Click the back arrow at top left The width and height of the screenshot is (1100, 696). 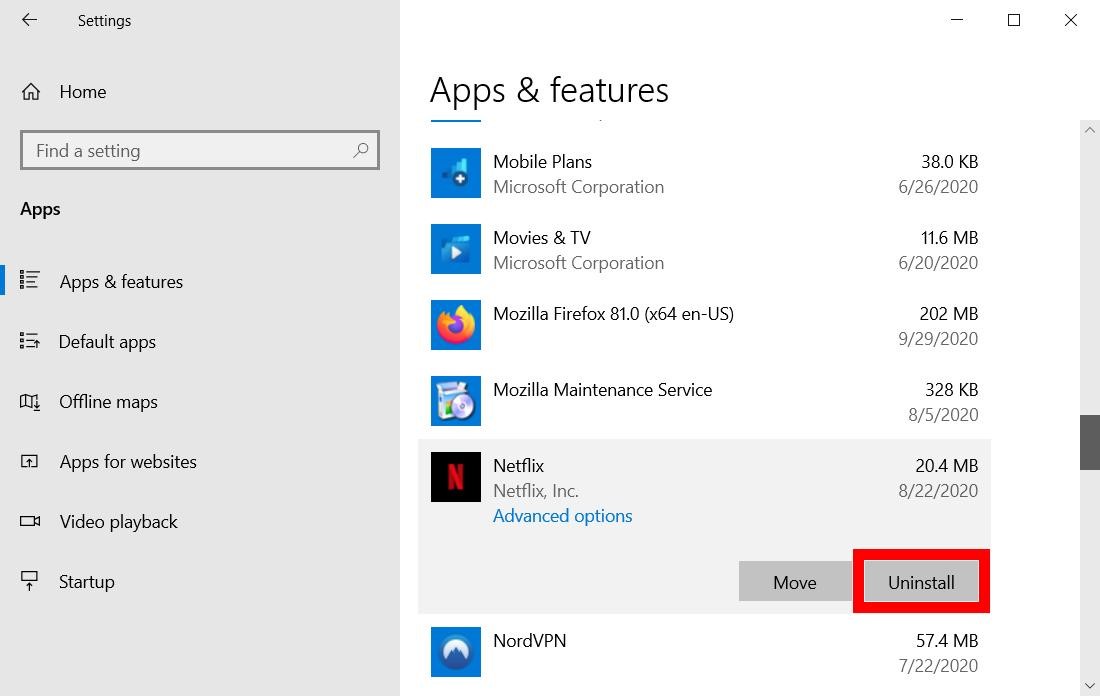pyautogui.click(x=29, y=20)
